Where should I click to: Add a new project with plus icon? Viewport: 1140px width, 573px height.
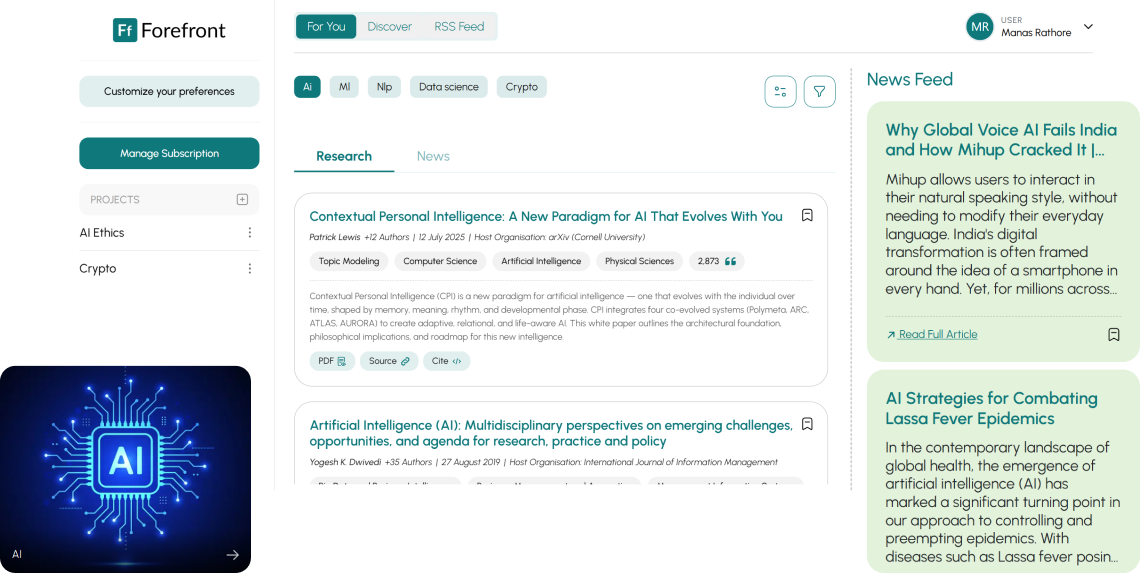click(x=242, y=200)
